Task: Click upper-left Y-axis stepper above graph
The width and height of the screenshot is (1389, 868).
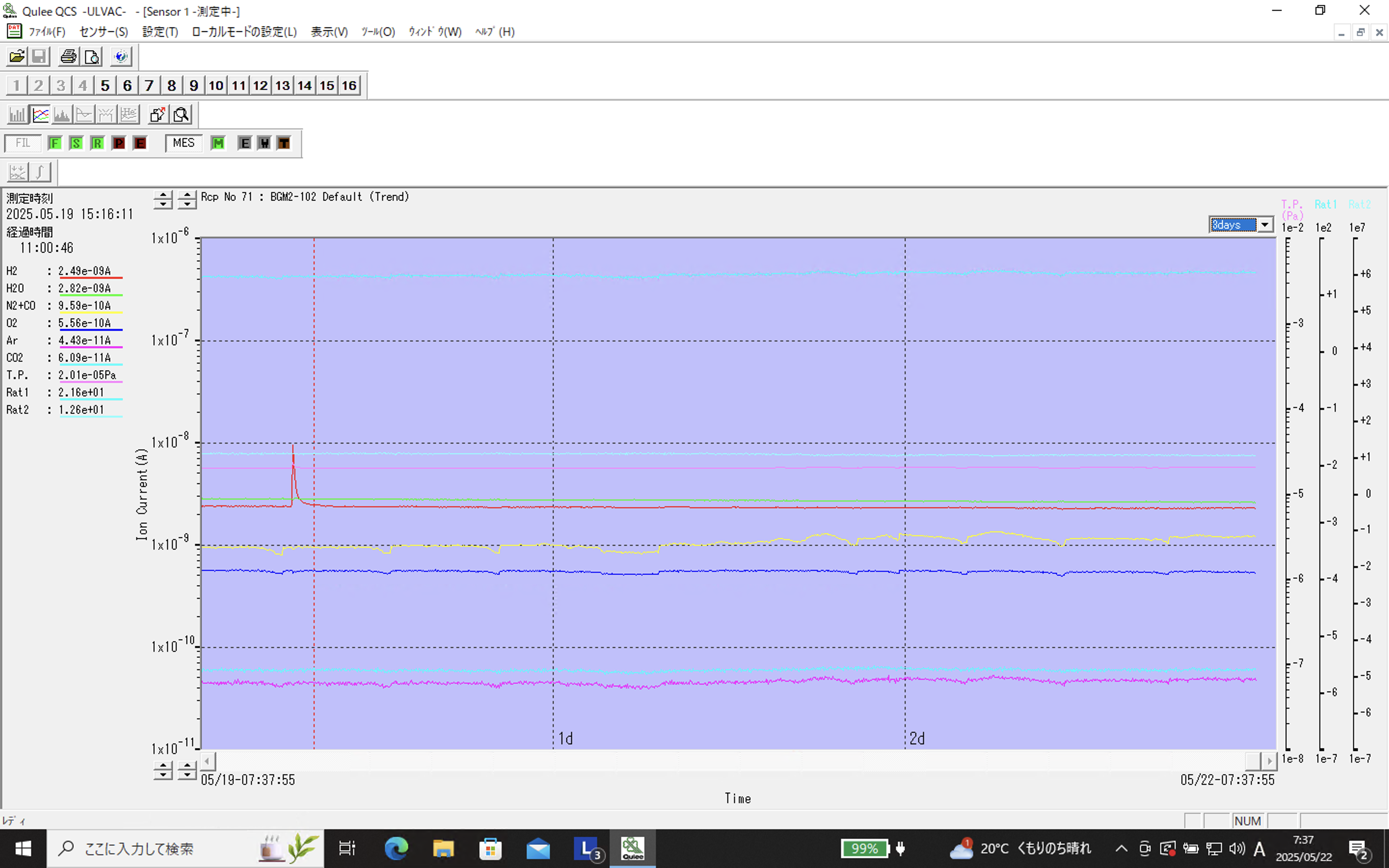Action: click(163, 200)
